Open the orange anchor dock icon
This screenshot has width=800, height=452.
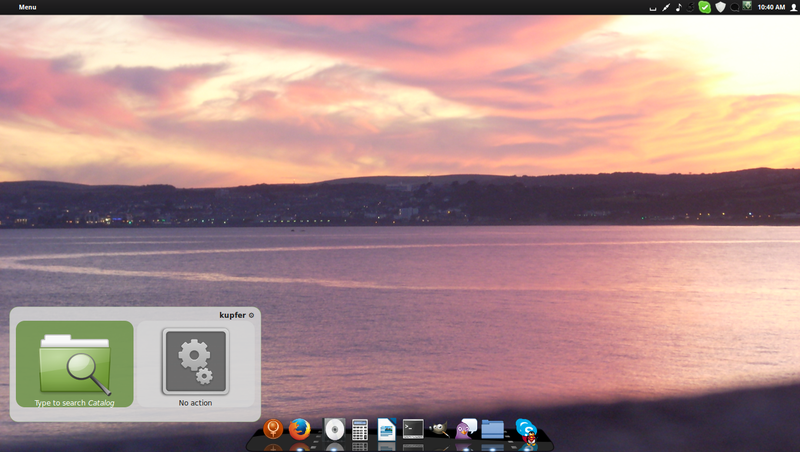pos(273,429)
